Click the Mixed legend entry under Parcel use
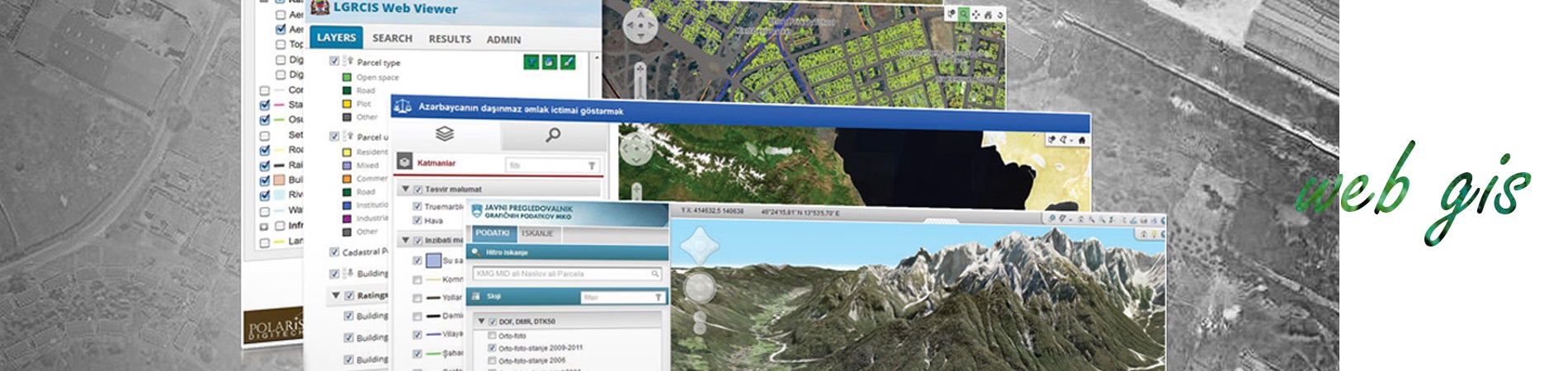This screenshot has height=371, width=1568. (367, 165)
